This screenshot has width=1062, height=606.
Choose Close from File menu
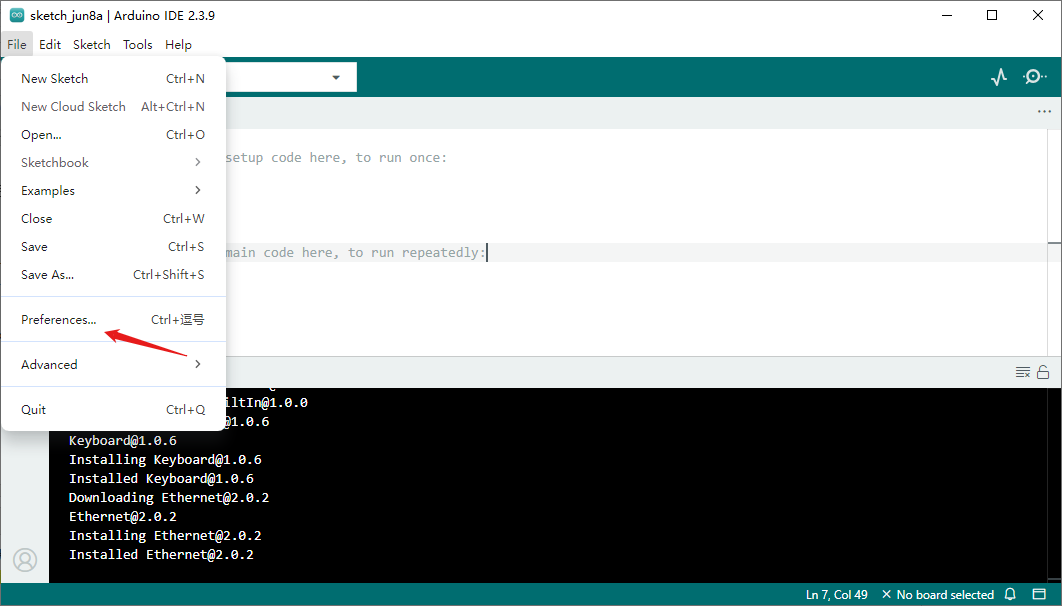click(113, 219)
